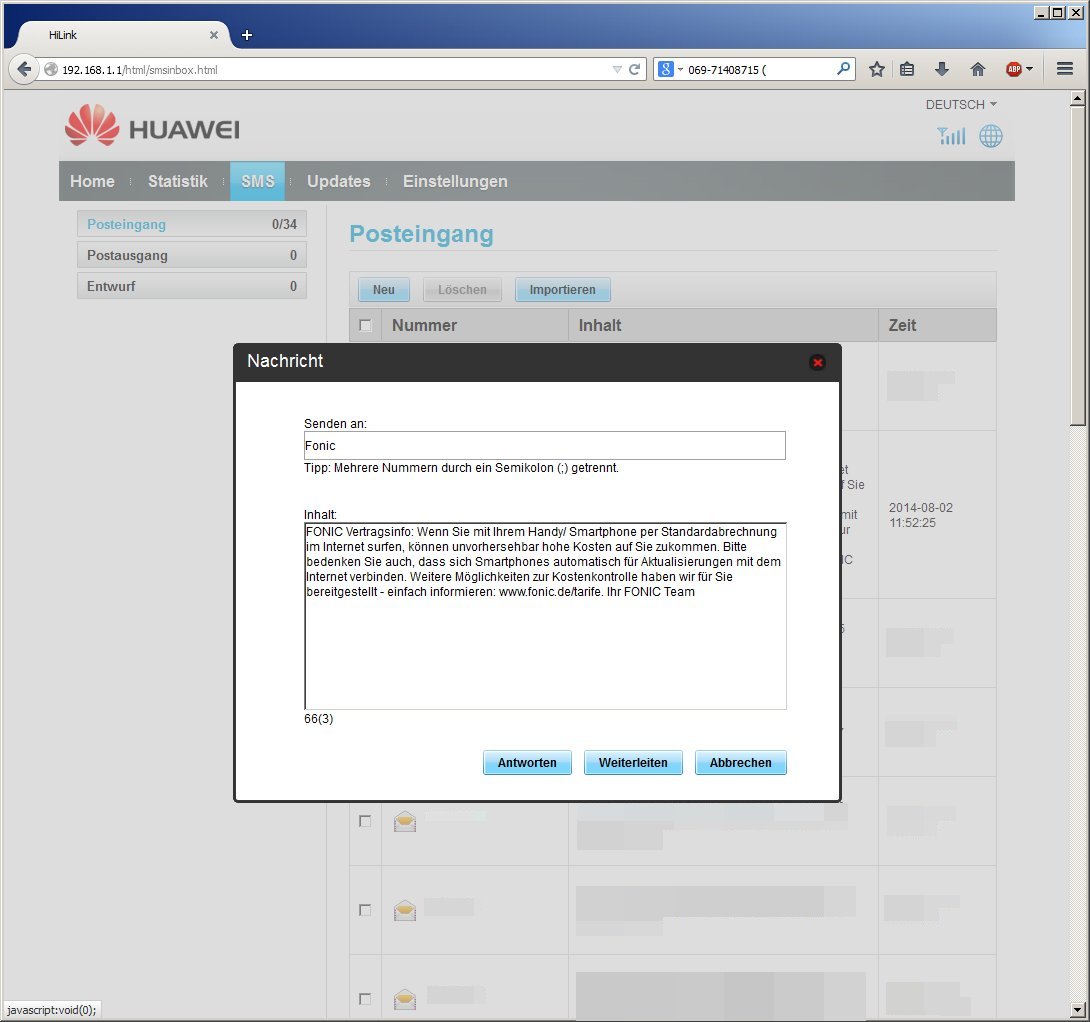1090x1022 pixels.
Task: Expand the search engine selector dropdown
Action: coord(670,70)
